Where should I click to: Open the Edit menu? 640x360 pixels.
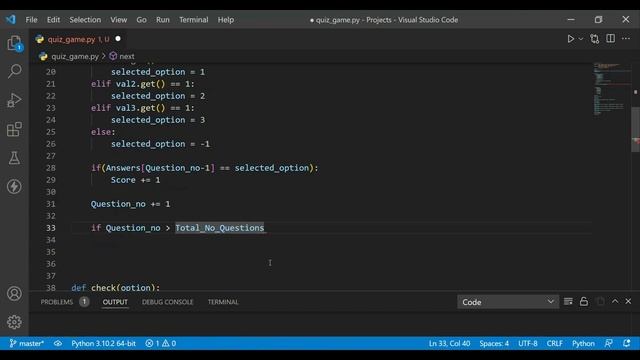coord(53,20)
